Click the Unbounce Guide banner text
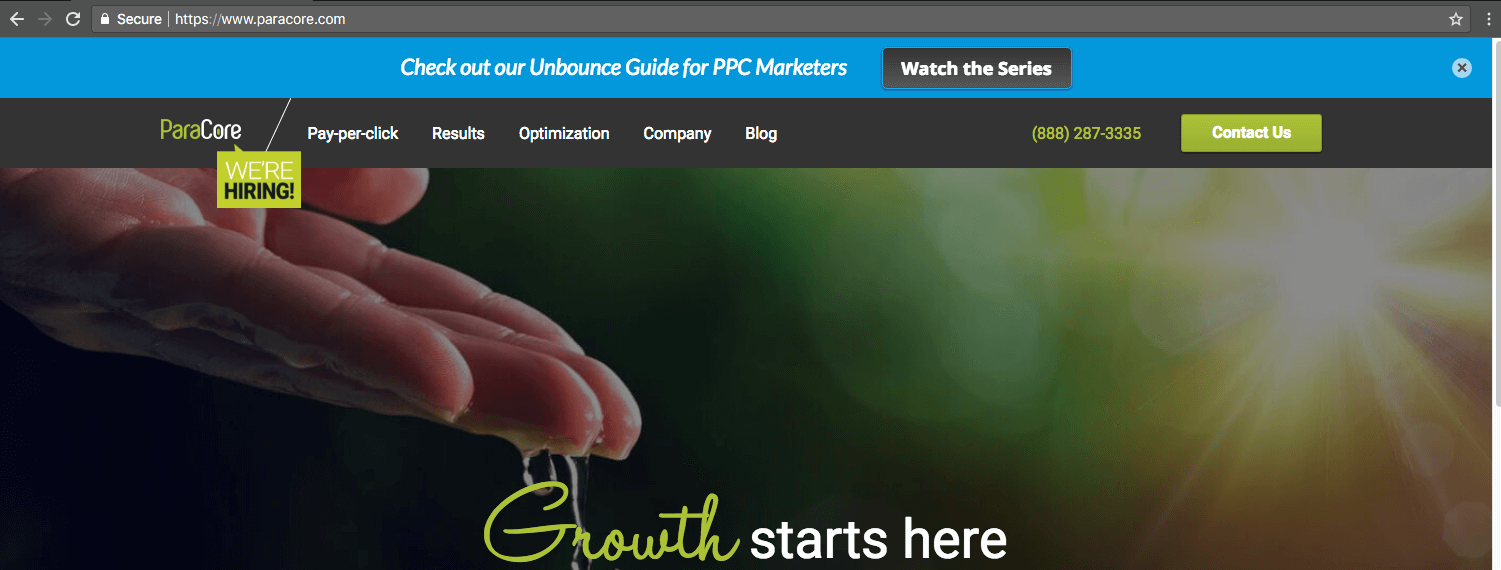1501x570 pixels. [624, 68]
